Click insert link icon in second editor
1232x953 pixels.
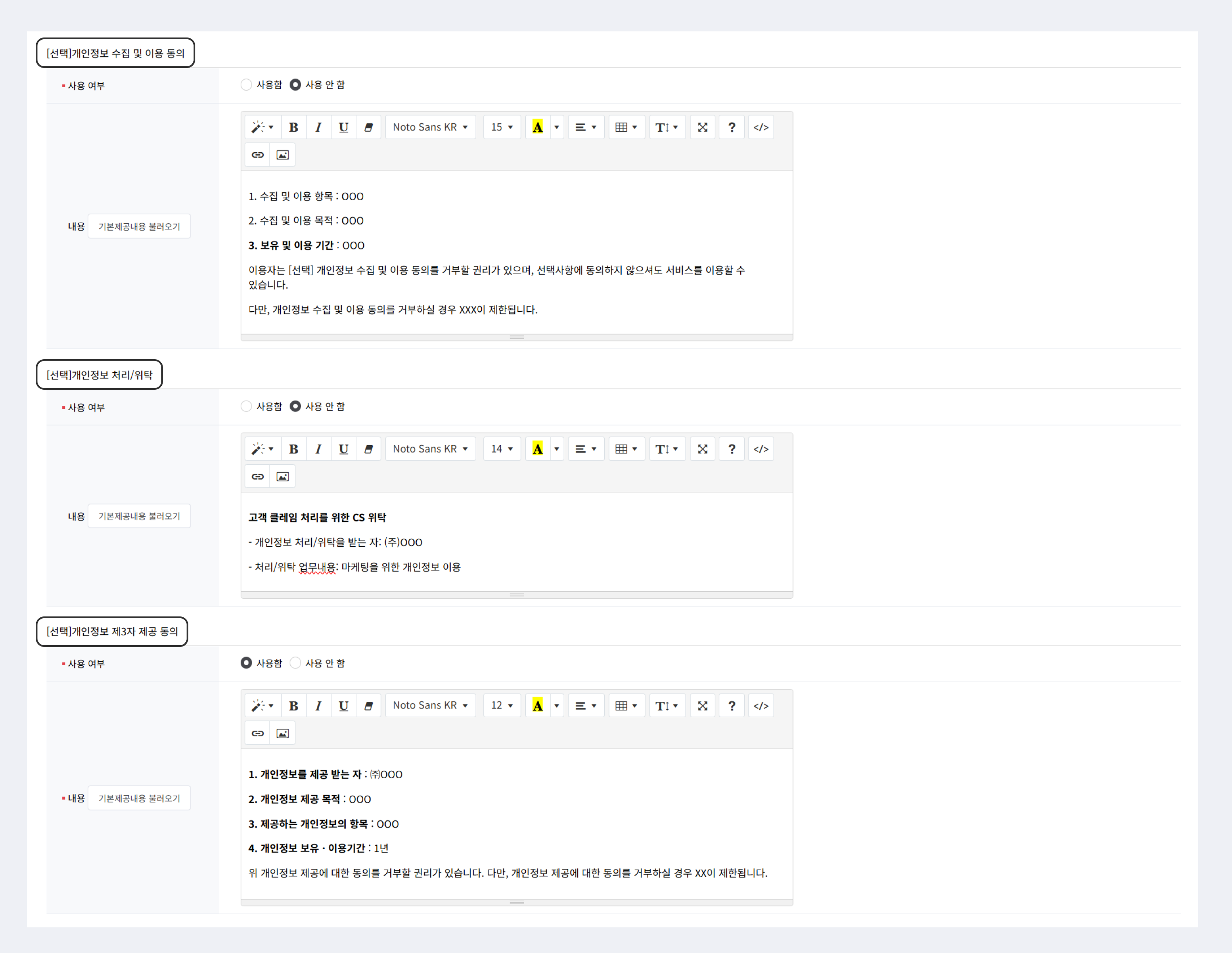(258, 477)
